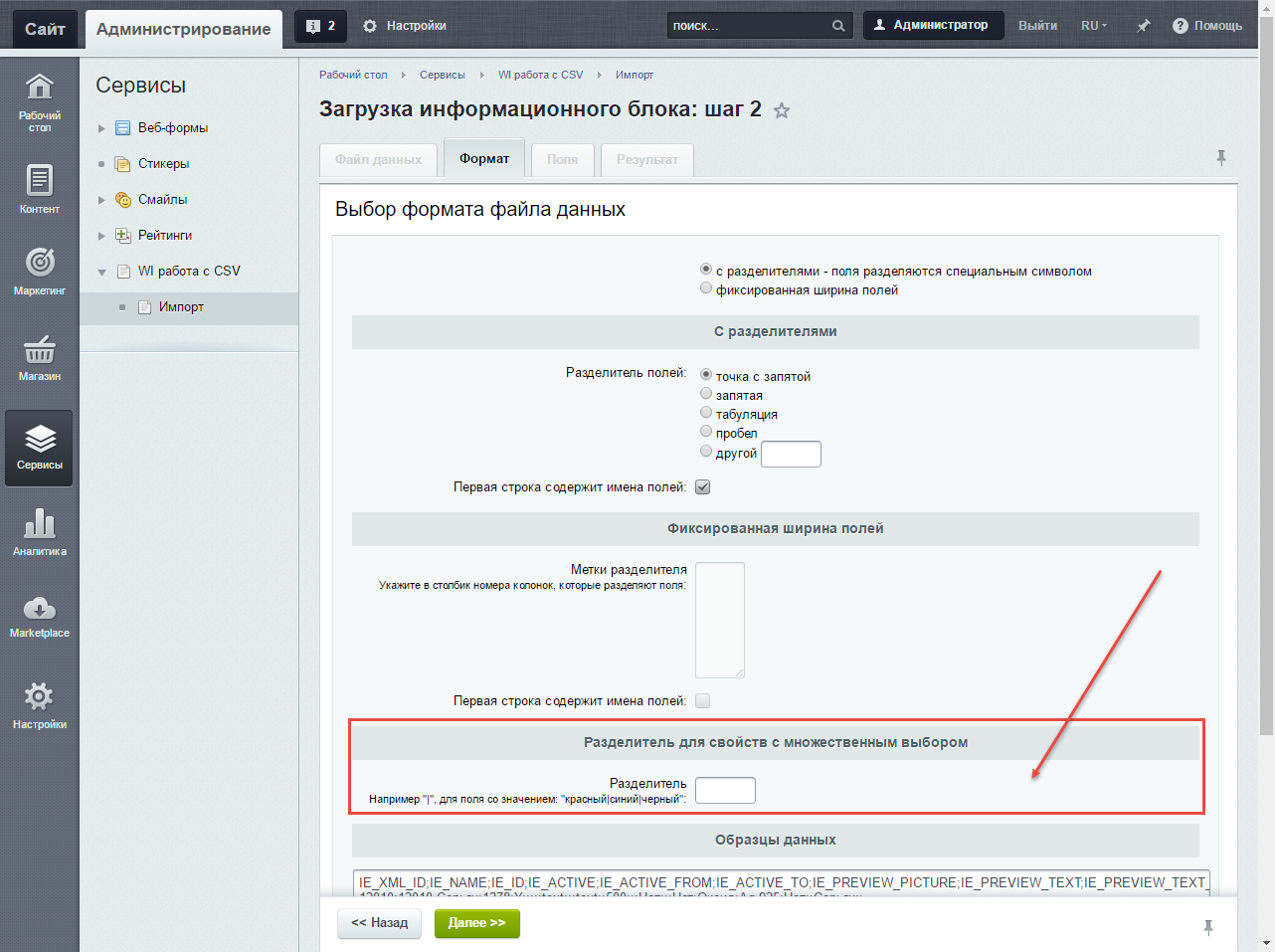
Task: Select the запятая separator radio button
Action: tap(706, 394)
